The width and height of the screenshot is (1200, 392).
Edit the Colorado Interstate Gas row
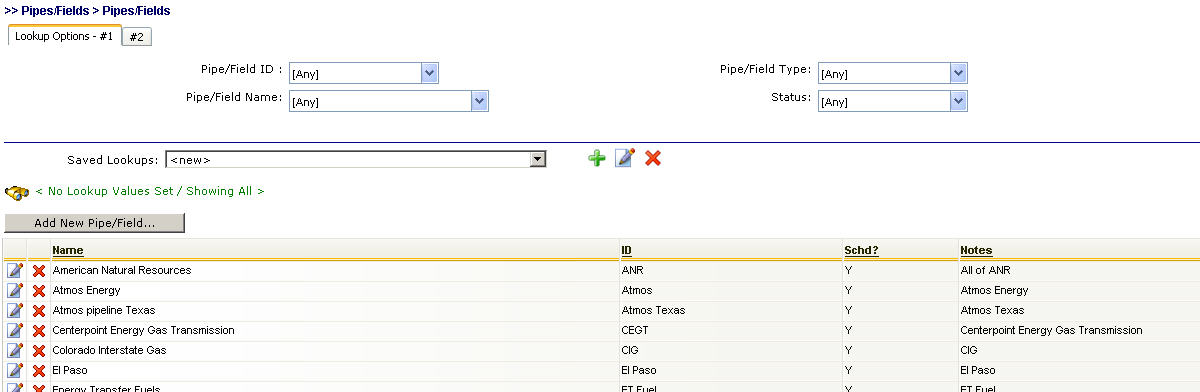point(15,350)
